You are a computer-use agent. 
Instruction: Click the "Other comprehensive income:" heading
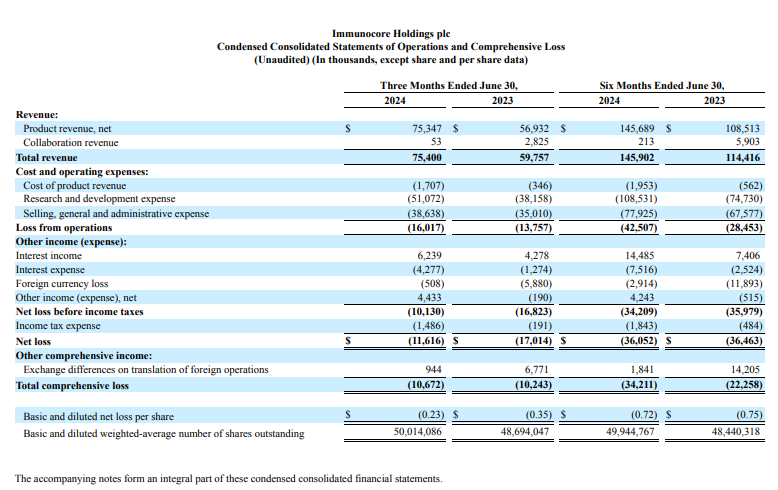pos(84,356)
